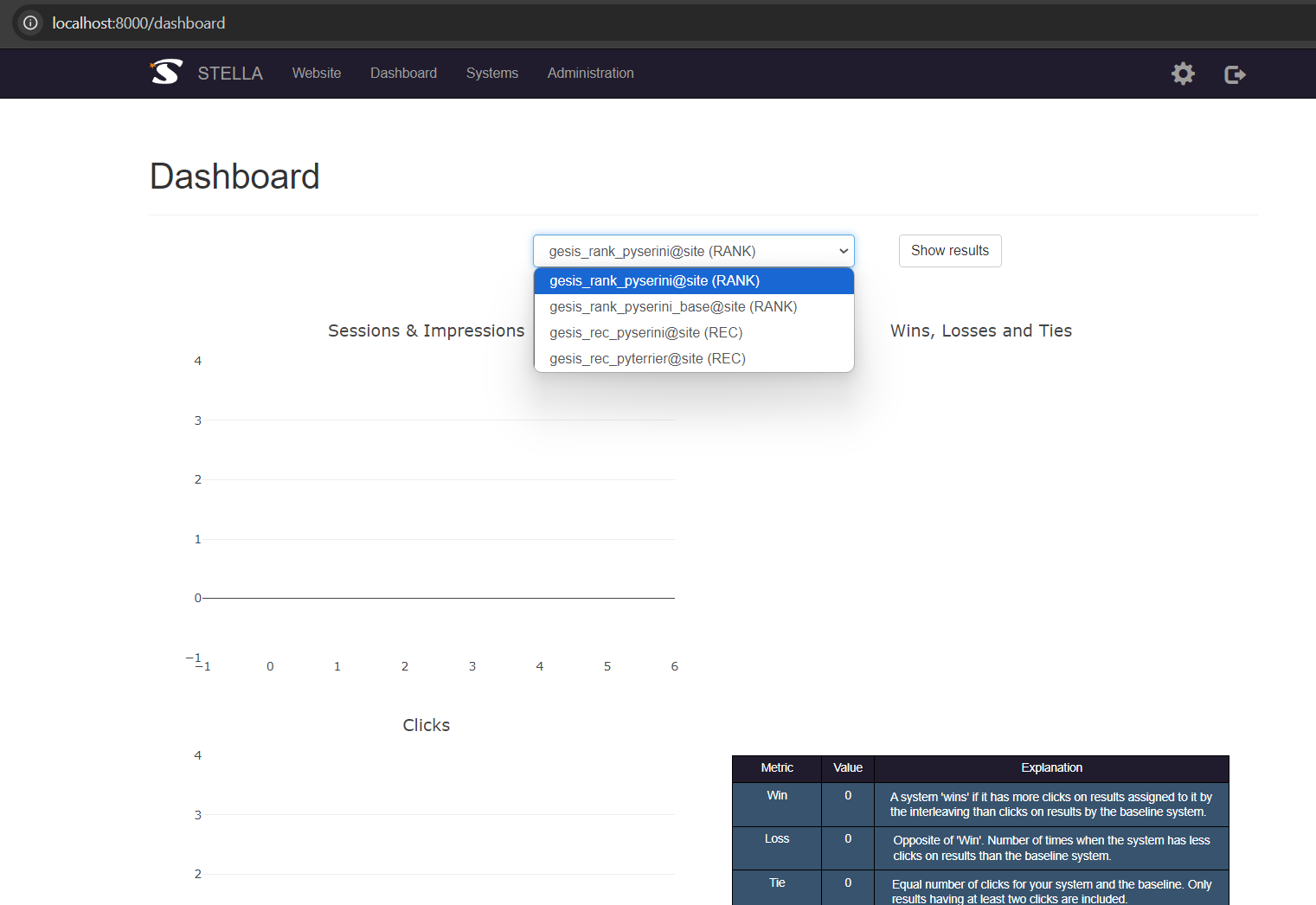Collapse the system selection combo box
Viewport: 1316px width, 905px height.
[693, 251]
